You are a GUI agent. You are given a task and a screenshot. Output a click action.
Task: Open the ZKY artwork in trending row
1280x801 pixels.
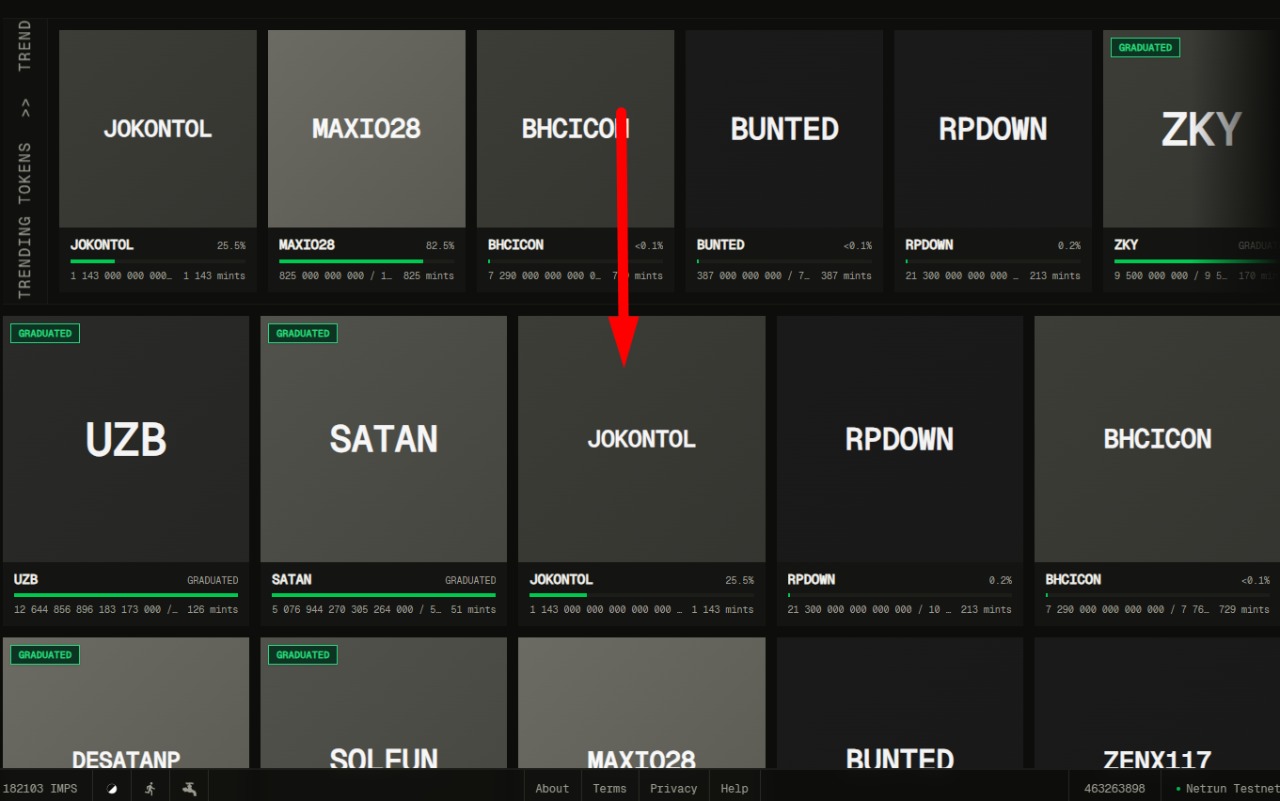pyautogui.click(x=1191, y=128)
